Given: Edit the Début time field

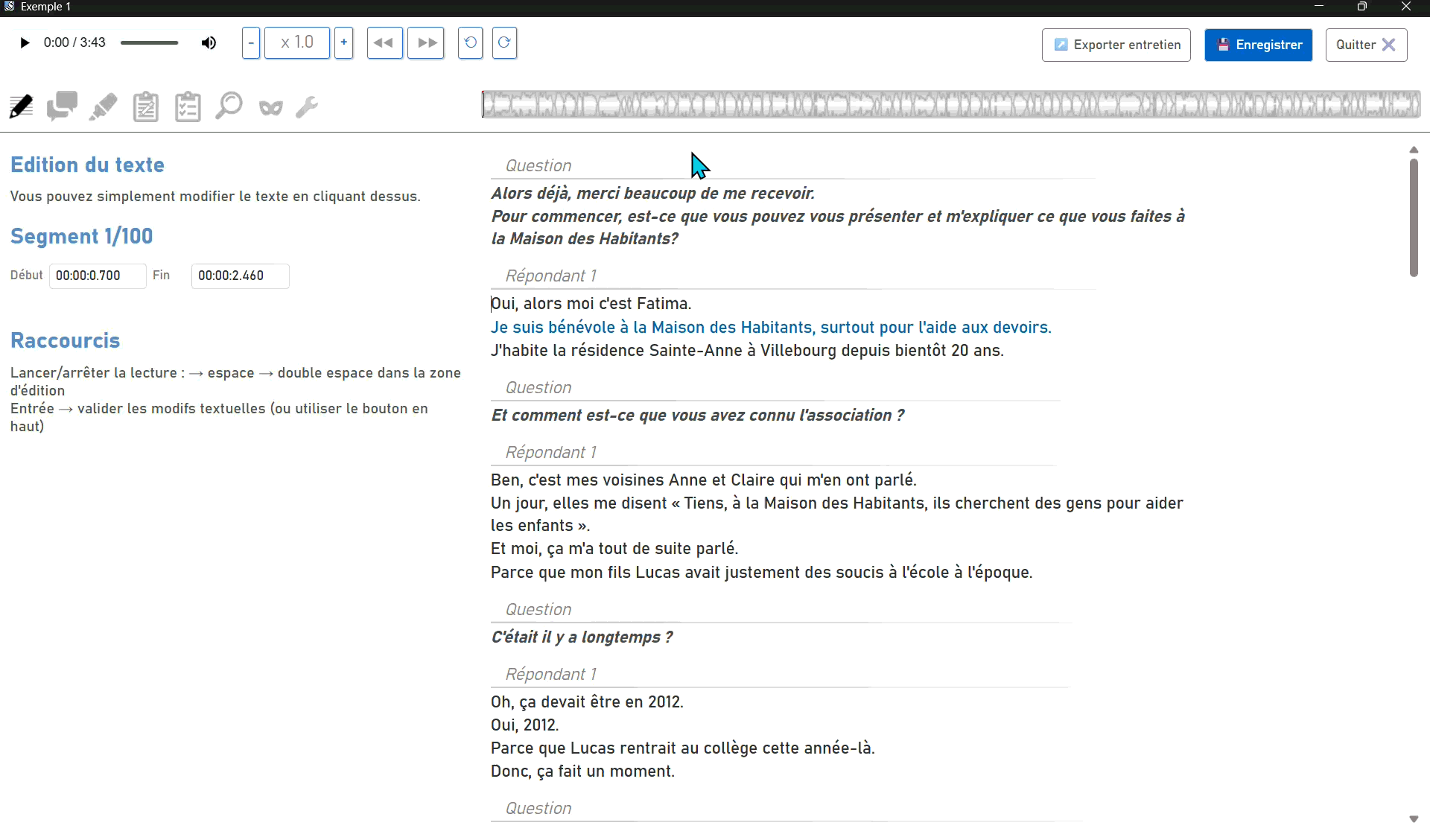Looking at the screenshot, I should click(98, 276).
